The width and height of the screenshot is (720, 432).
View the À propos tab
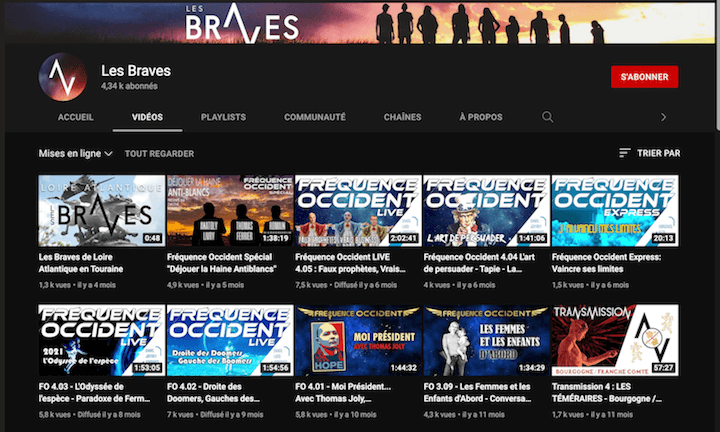click(x=481, y=117)
